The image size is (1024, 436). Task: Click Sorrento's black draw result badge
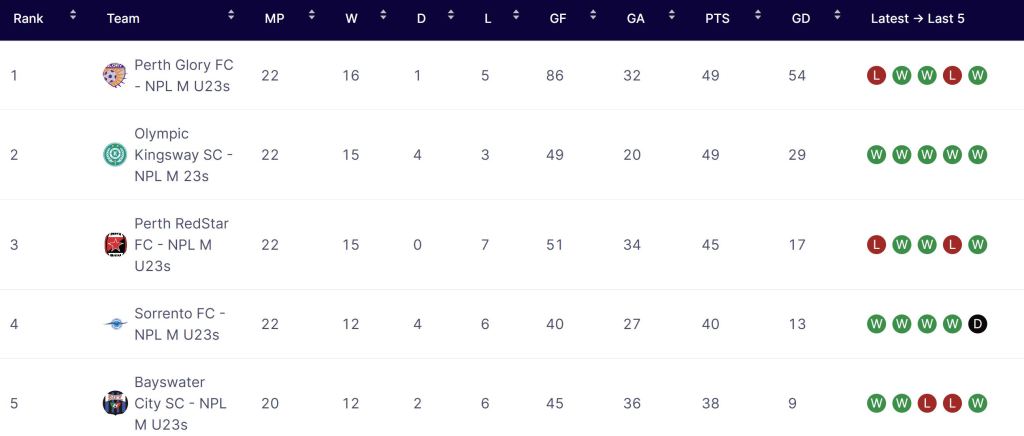pos(978,324)
